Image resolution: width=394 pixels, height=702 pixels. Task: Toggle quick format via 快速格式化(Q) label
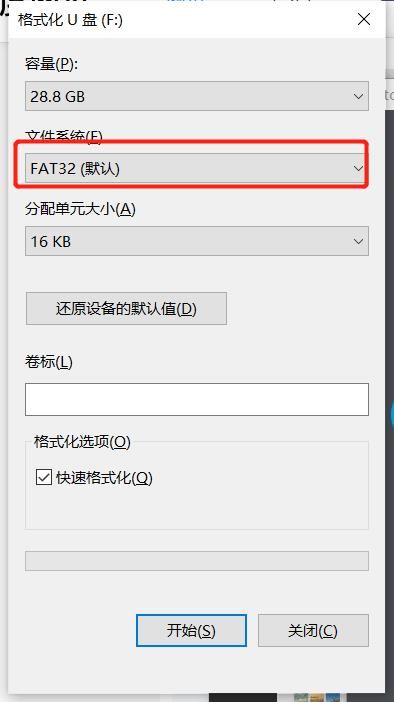[104, 478]
